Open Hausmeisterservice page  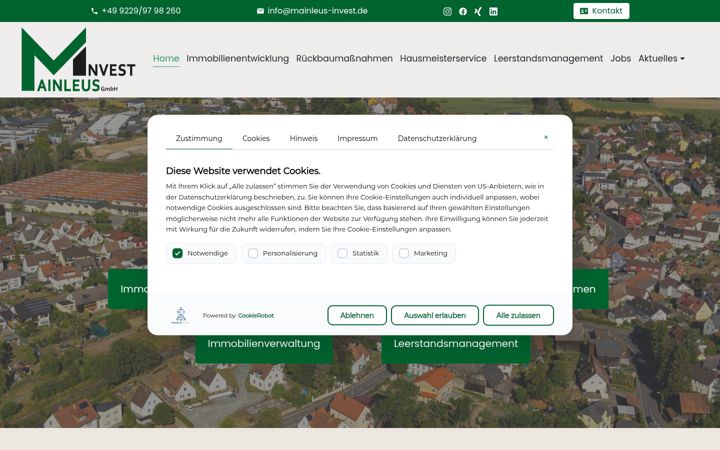[x=443, y=58]
